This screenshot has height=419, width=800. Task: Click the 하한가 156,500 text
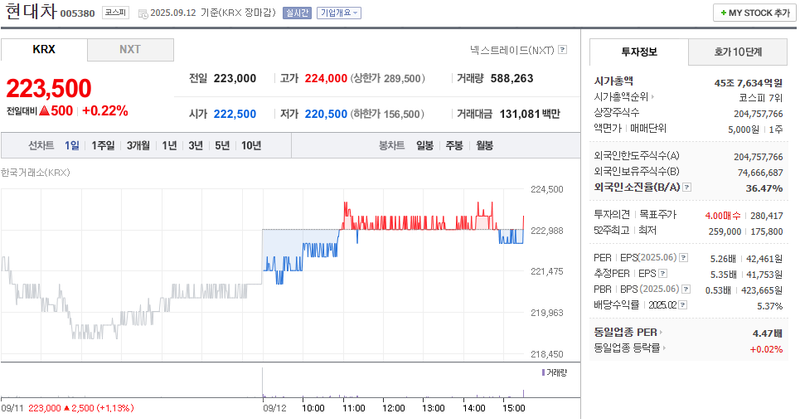387,114
